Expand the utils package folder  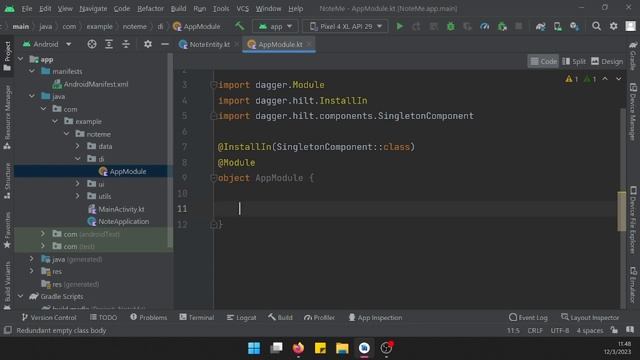pyautogui.click(x=78, y=196)
